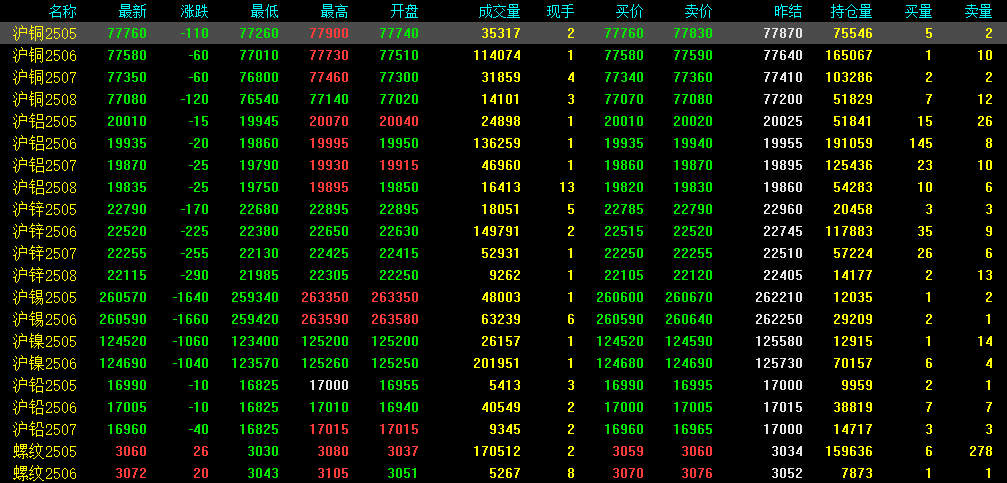Click volume 201951 of 沪镍2506
The image size is (1007, 483).
pos(497,364)
